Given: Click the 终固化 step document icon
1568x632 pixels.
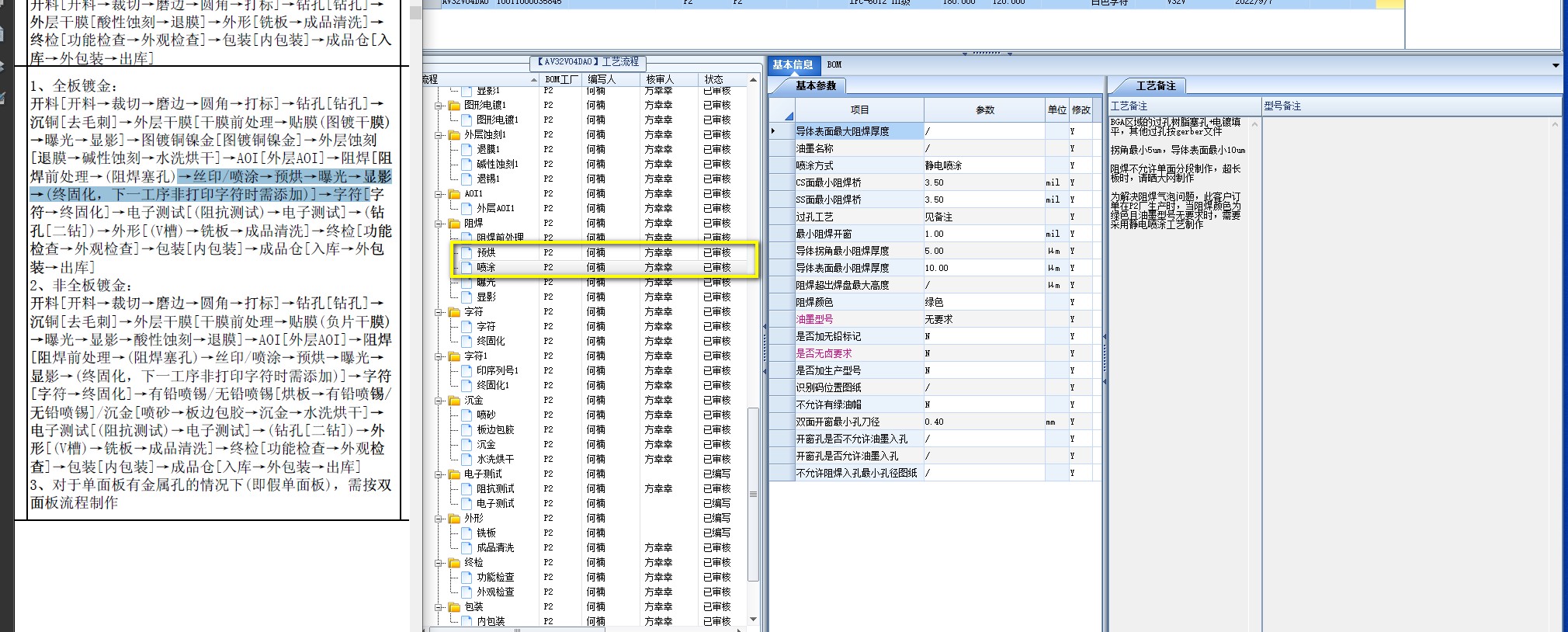Looking at the screenshot, I should click(x=467, y=342).
